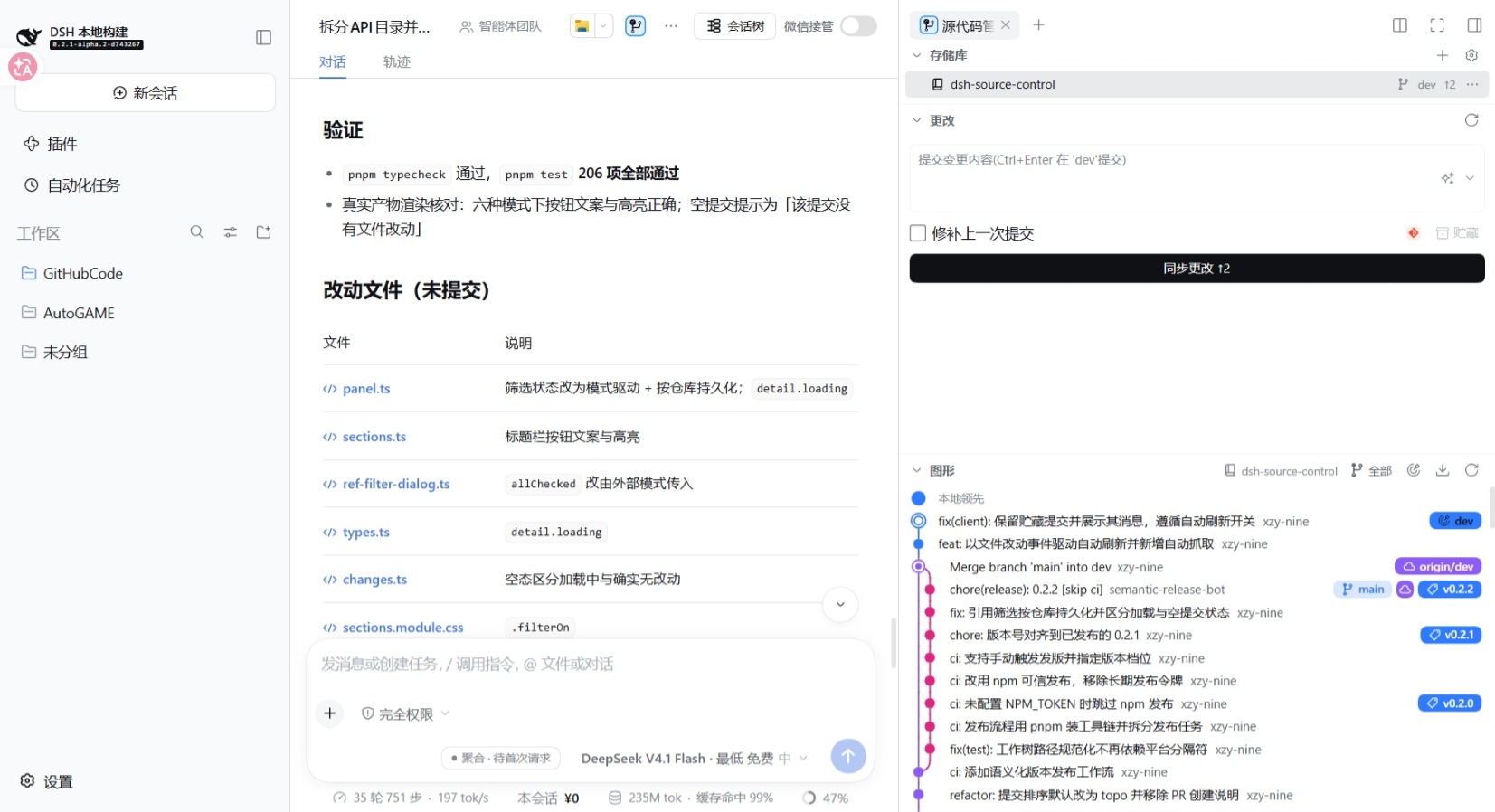Screen dimensions: 1495x812
Task: Open the 完全权限 permission dropdown
Action: click(405, 714)
